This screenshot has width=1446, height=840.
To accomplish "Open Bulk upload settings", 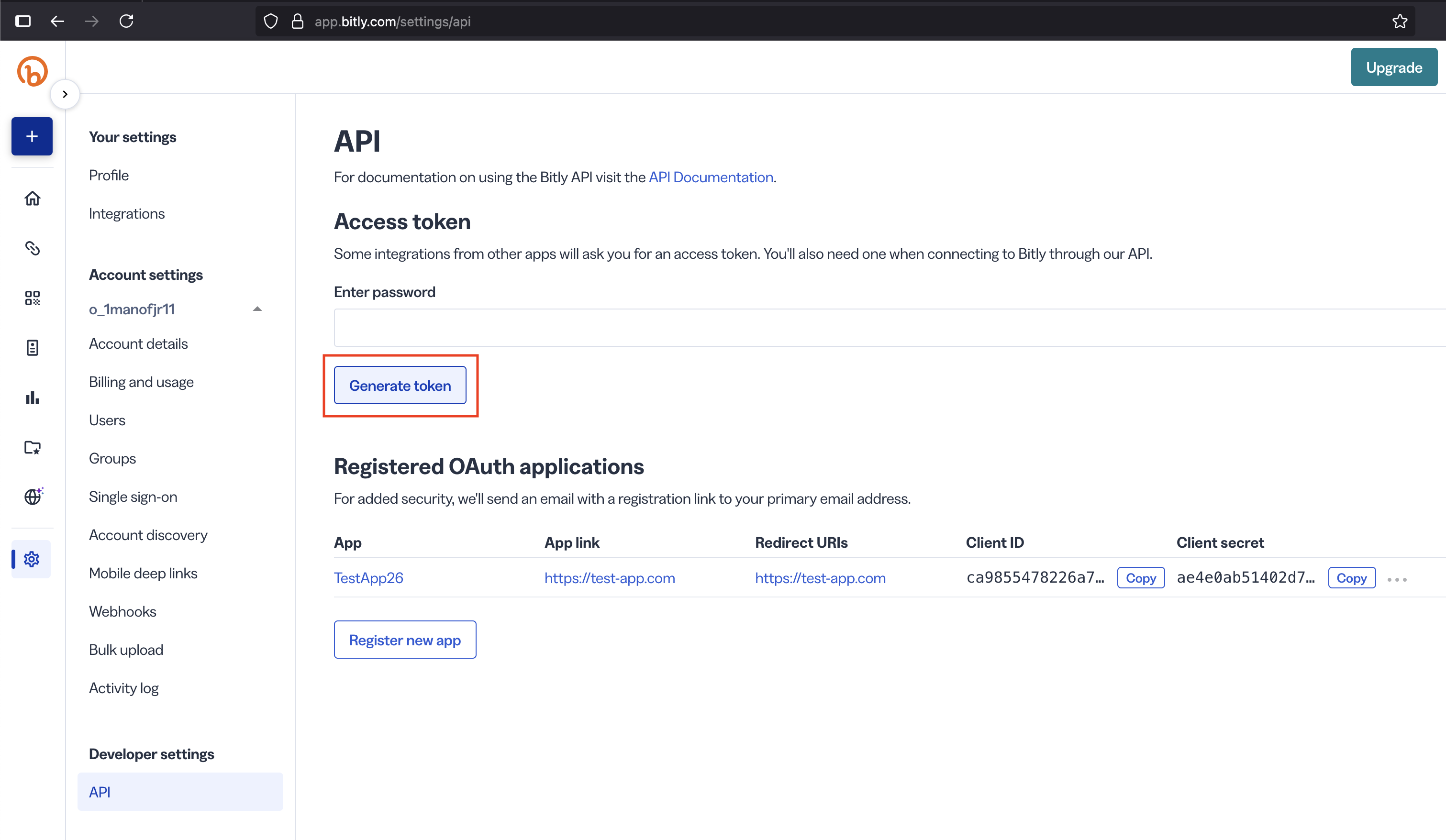I will click(126, 650).
